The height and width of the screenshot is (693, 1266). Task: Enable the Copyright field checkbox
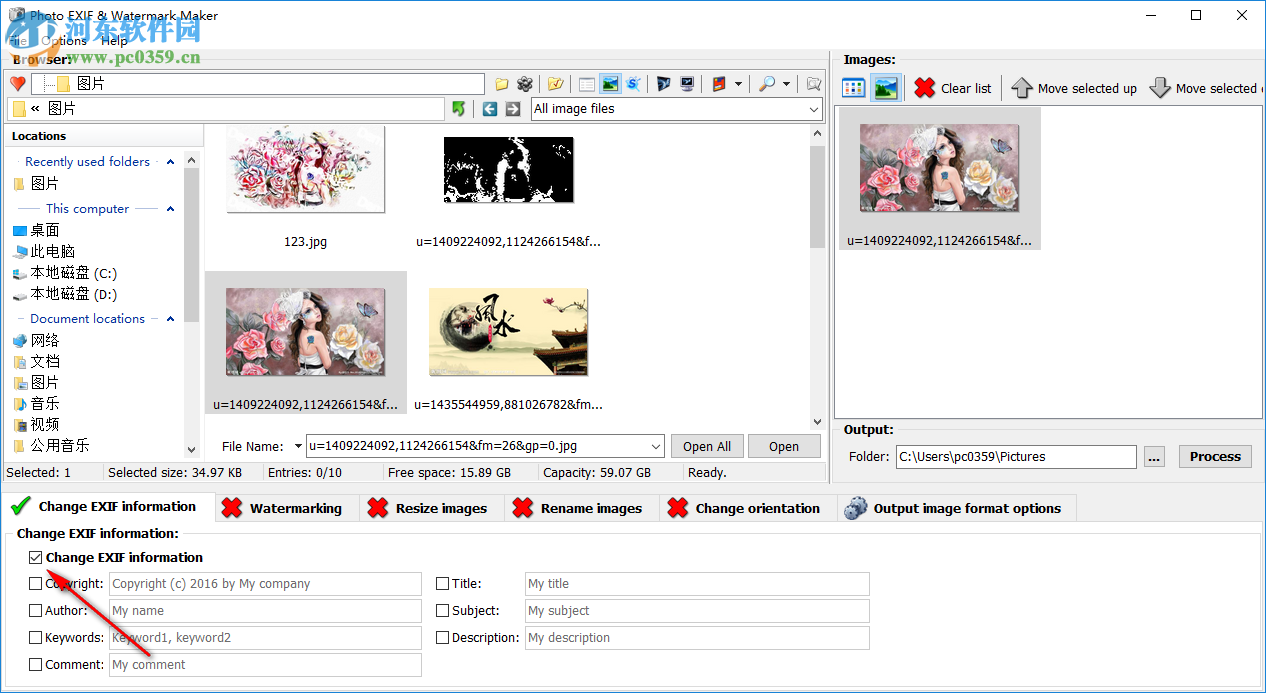click(35, 583)
